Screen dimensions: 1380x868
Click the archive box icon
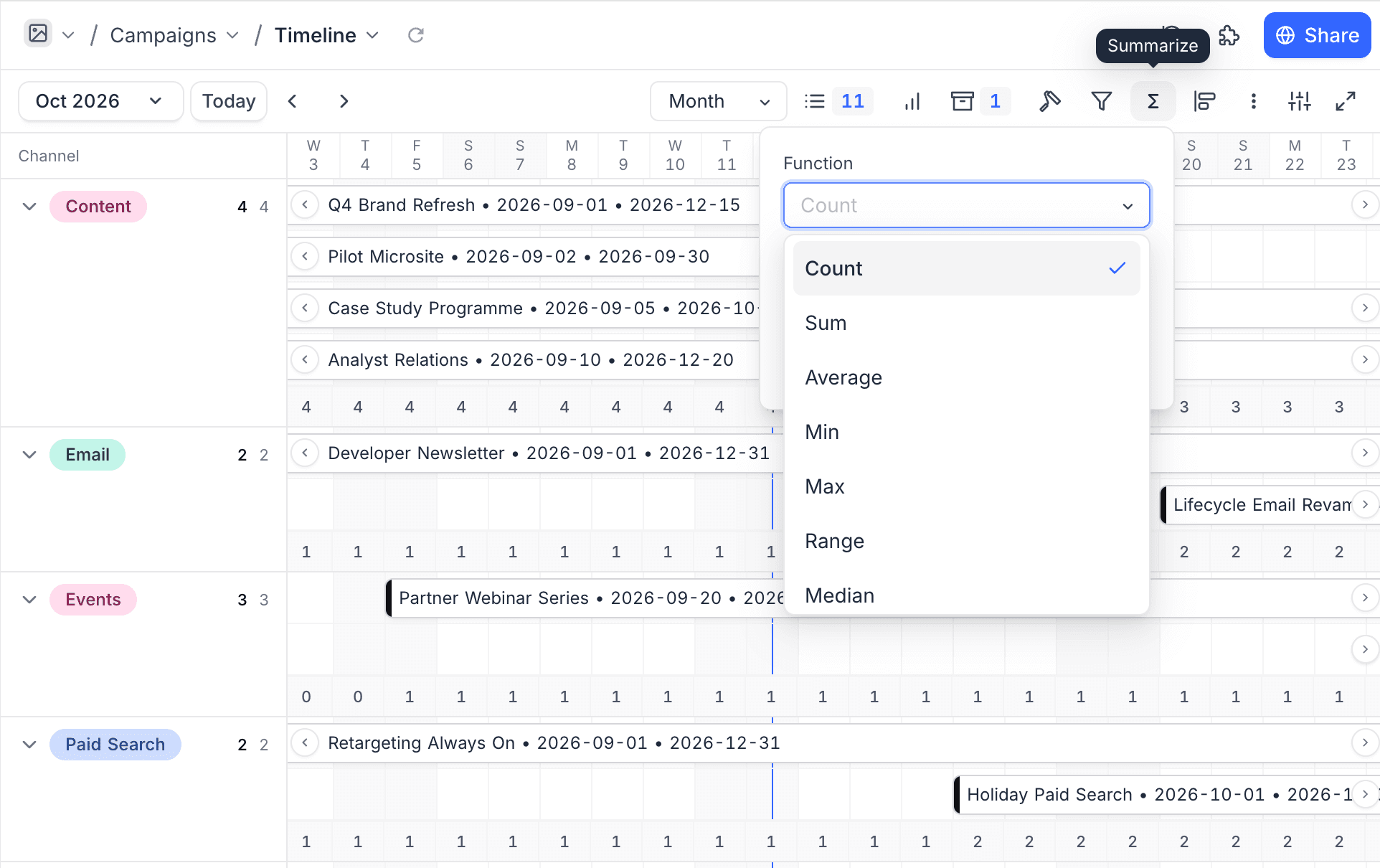pyautogui.click(x=962, y=101)
